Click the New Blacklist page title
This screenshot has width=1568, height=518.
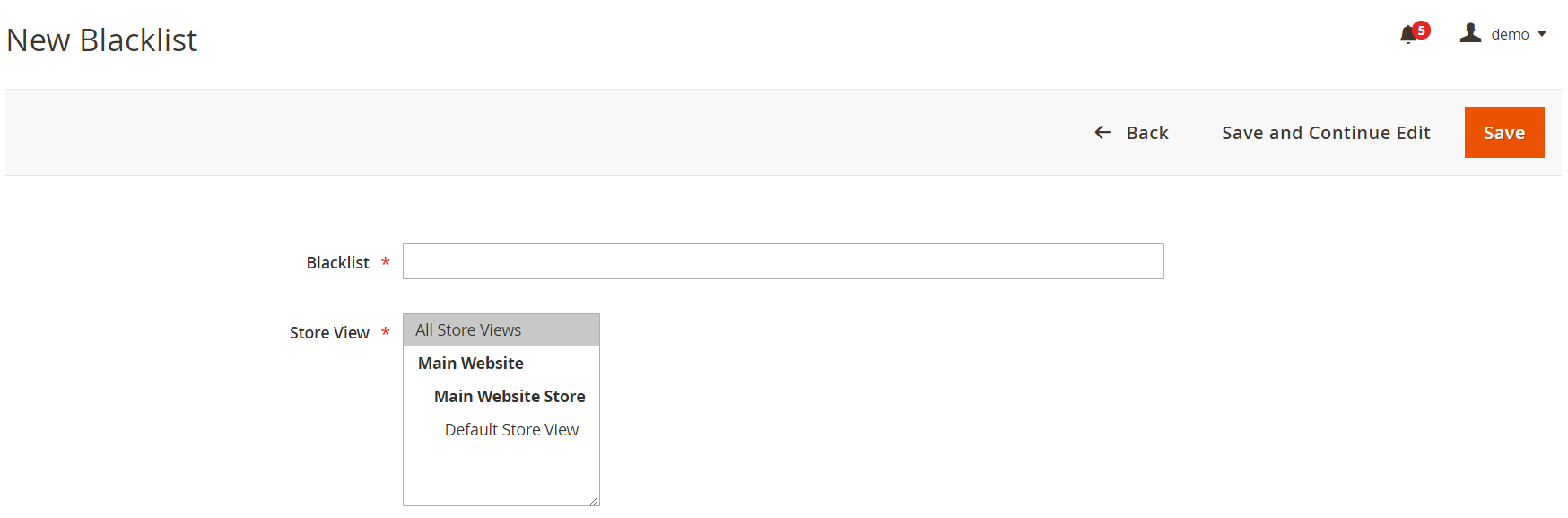101,40
